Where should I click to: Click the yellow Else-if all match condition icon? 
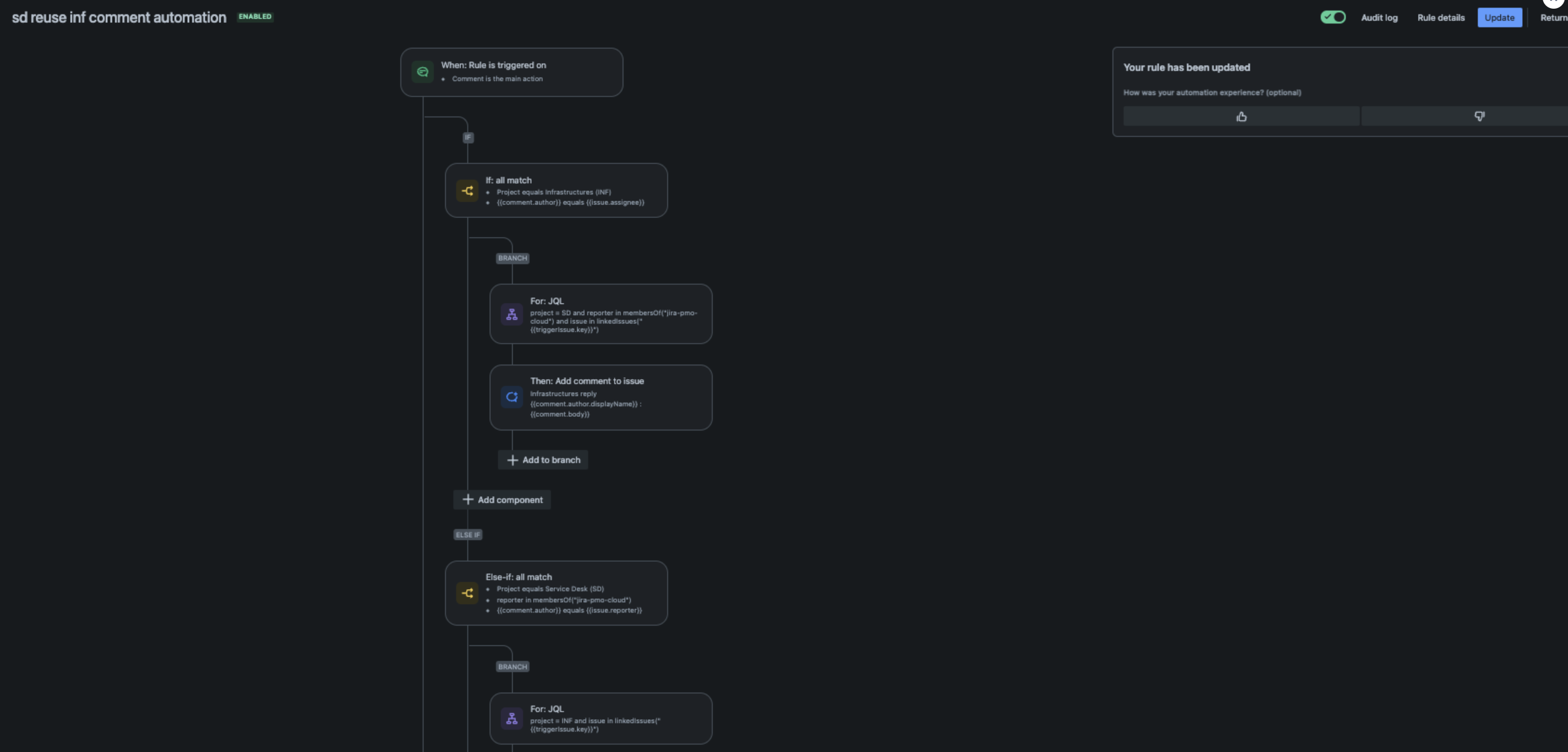pyautogui.click(x=467, y=593)
